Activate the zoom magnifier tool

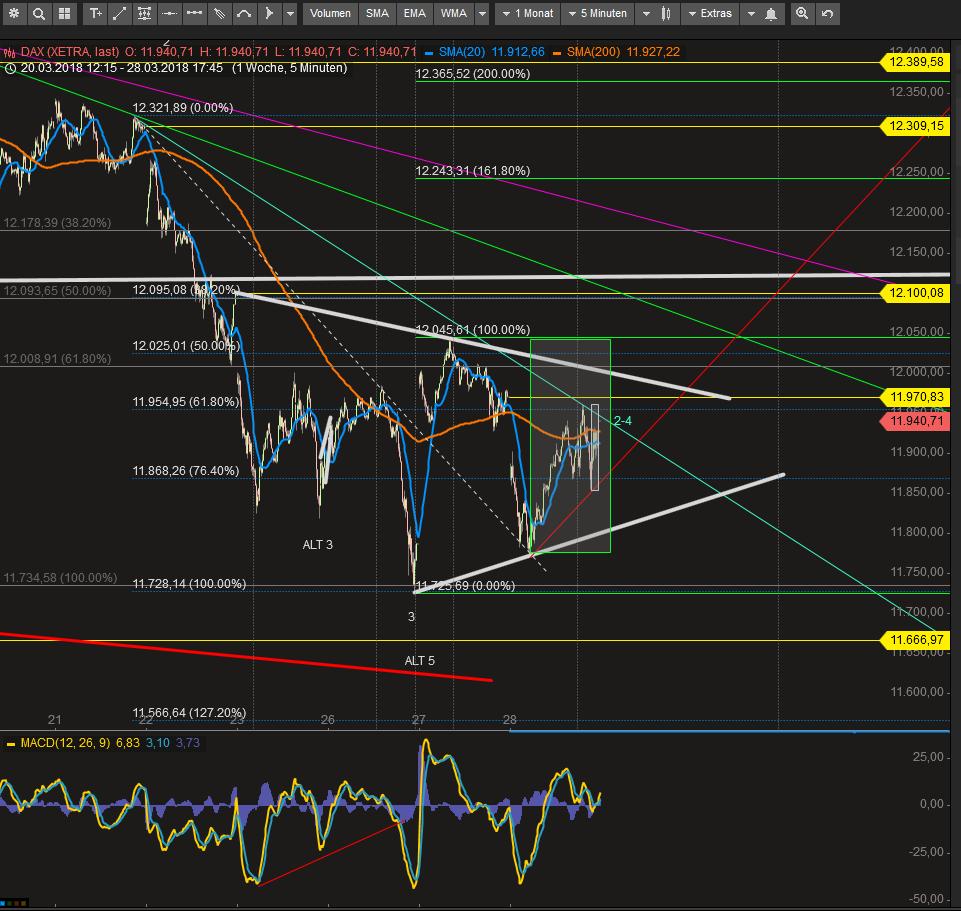pos(802,13)
